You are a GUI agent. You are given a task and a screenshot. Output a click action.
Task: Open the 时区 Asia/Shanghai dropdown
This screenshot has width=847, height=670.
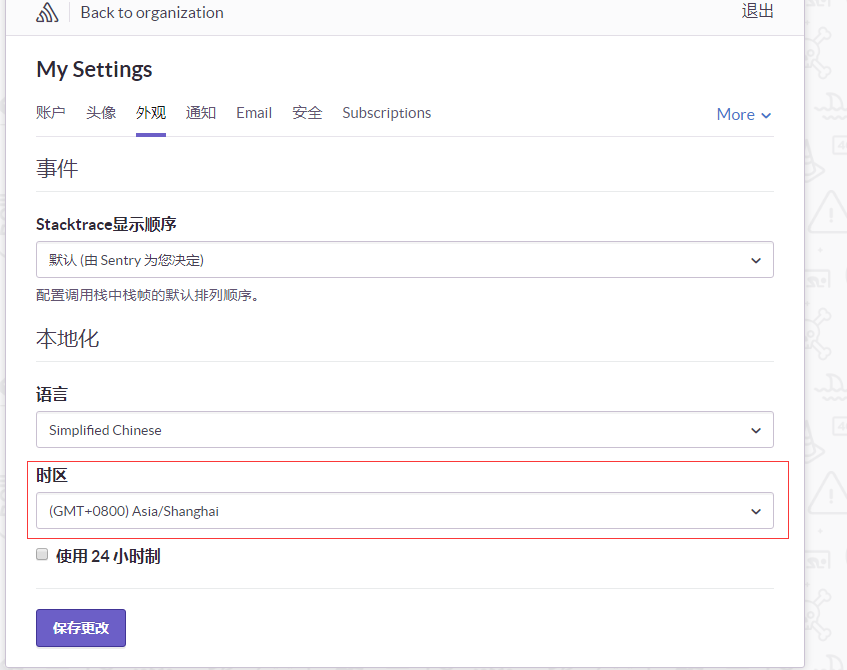pyautogui.click(x=405, y=511)
